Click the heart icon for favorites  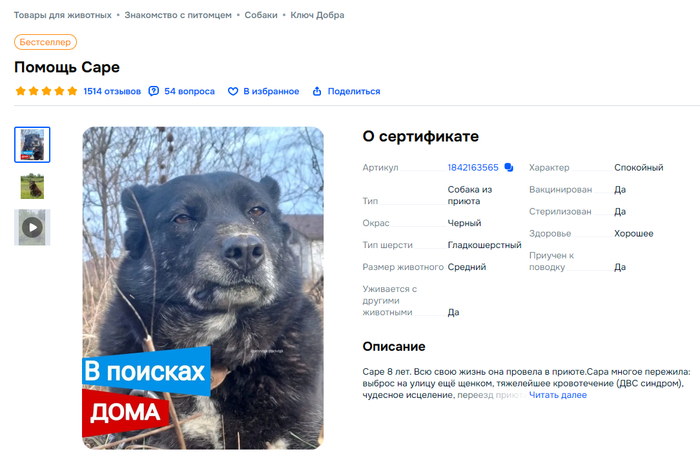[x=233, y=91]
